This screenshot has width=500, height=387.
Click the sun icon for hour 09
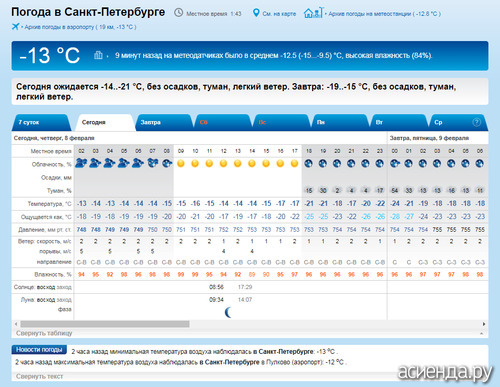coord(181,163)
